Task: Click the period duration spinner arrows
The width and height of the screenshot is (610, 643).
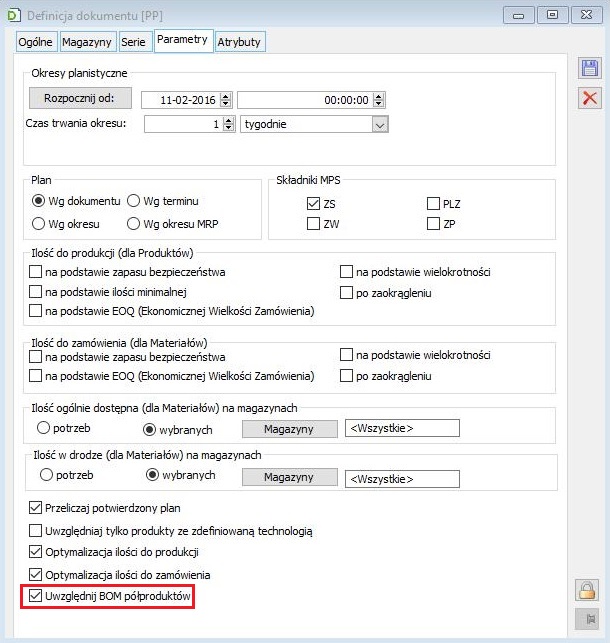Action: [x=229, y=124]
